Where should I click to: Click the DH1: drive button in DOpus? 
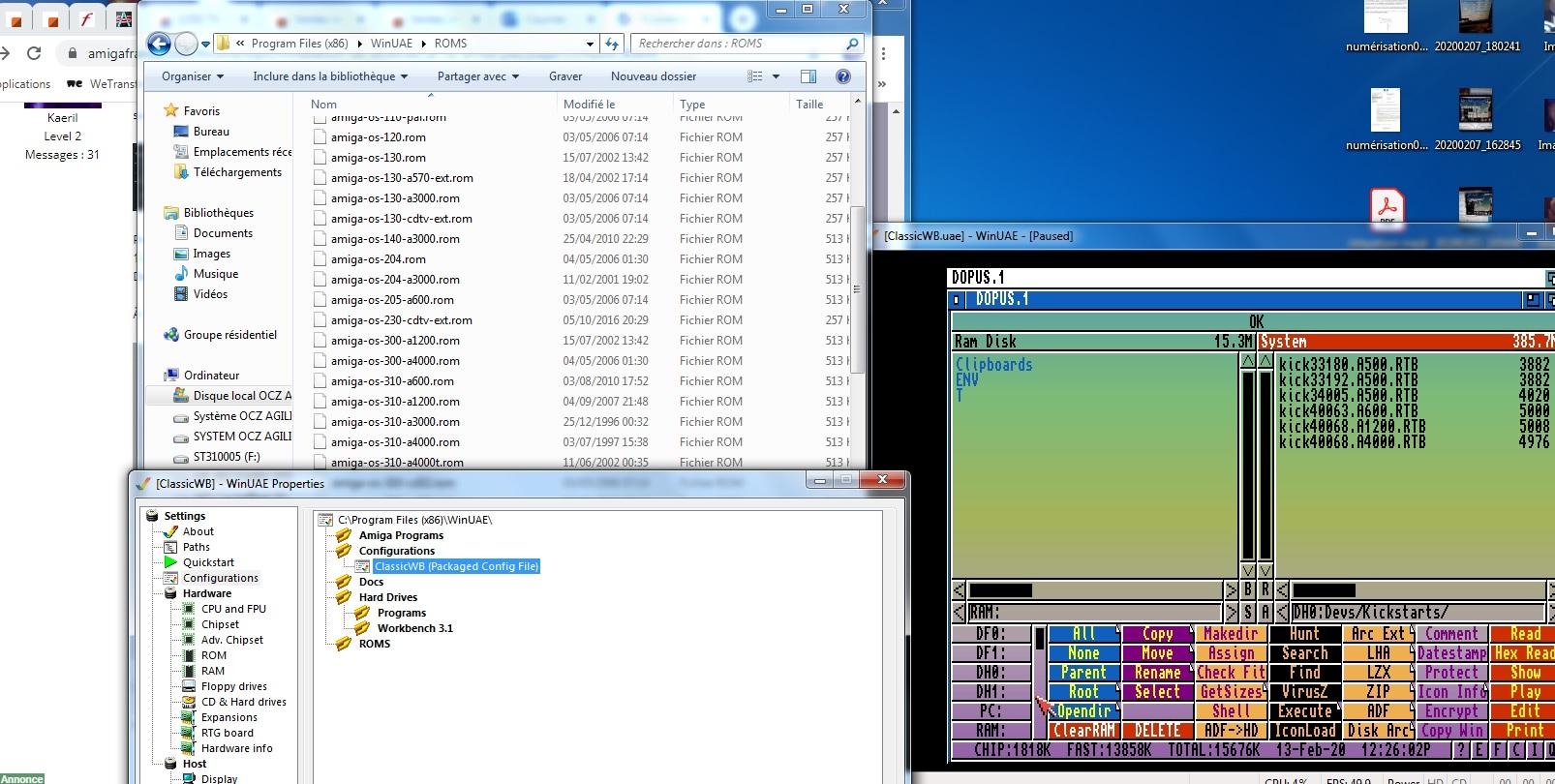tap(991, 692)
